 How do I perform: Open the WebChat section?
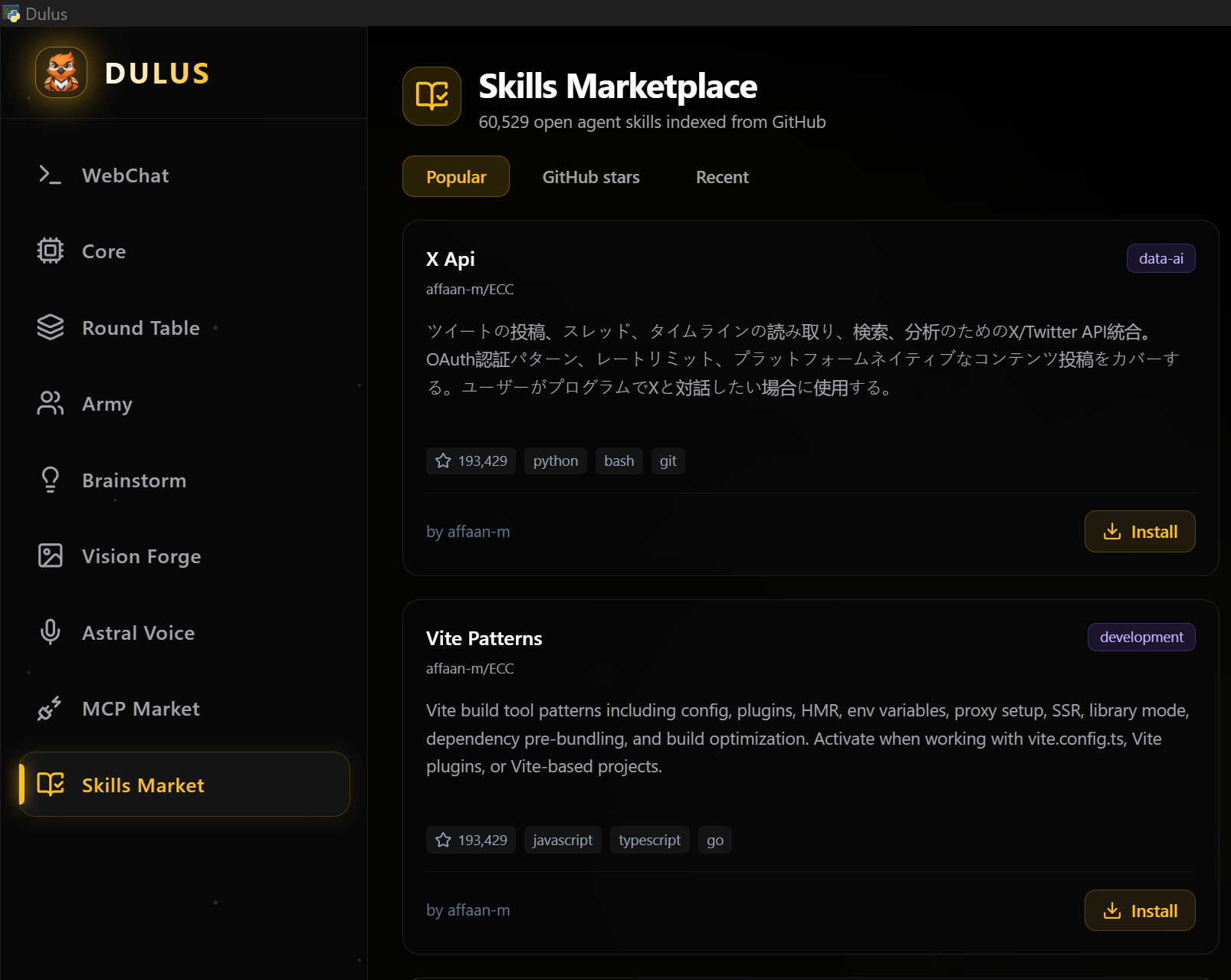point(184,175)
